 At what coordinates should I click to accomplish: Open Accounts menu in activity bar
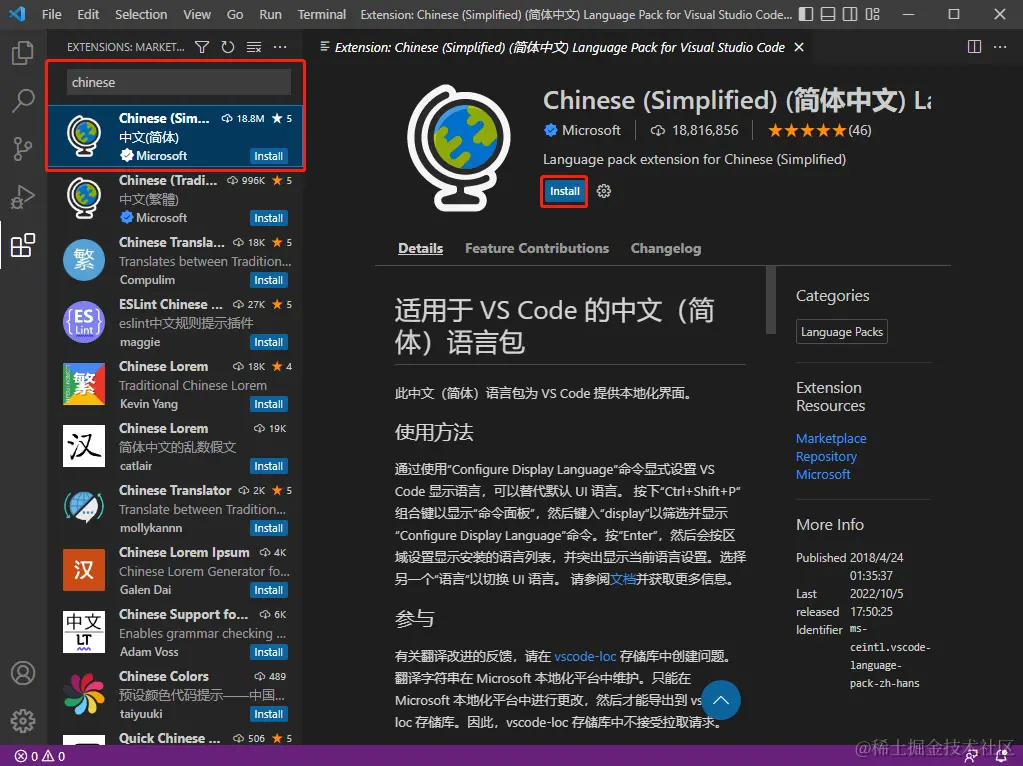point(23,673)
